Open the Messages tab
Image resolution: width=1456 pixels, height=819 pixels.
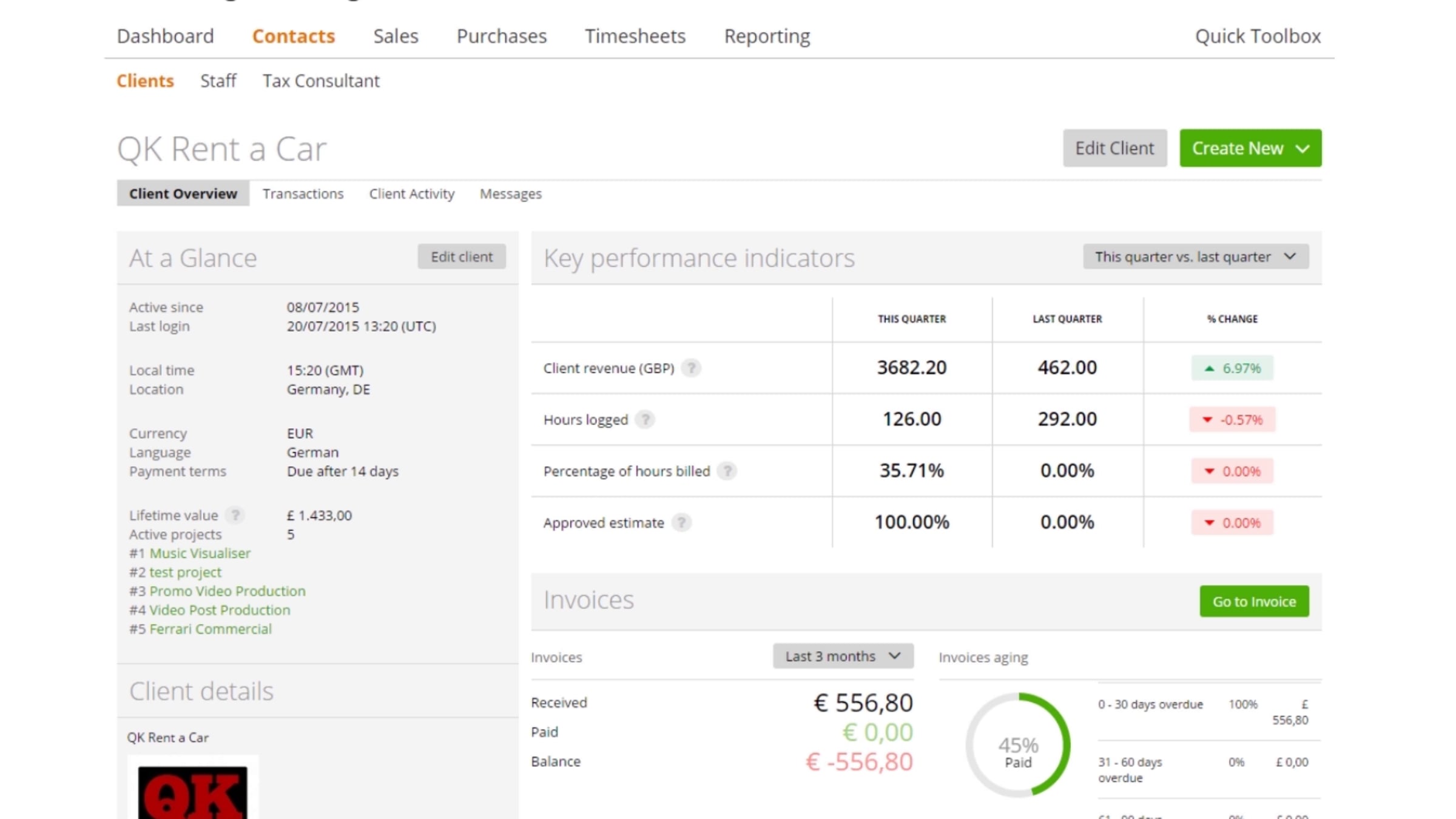(x=510, y=194)
